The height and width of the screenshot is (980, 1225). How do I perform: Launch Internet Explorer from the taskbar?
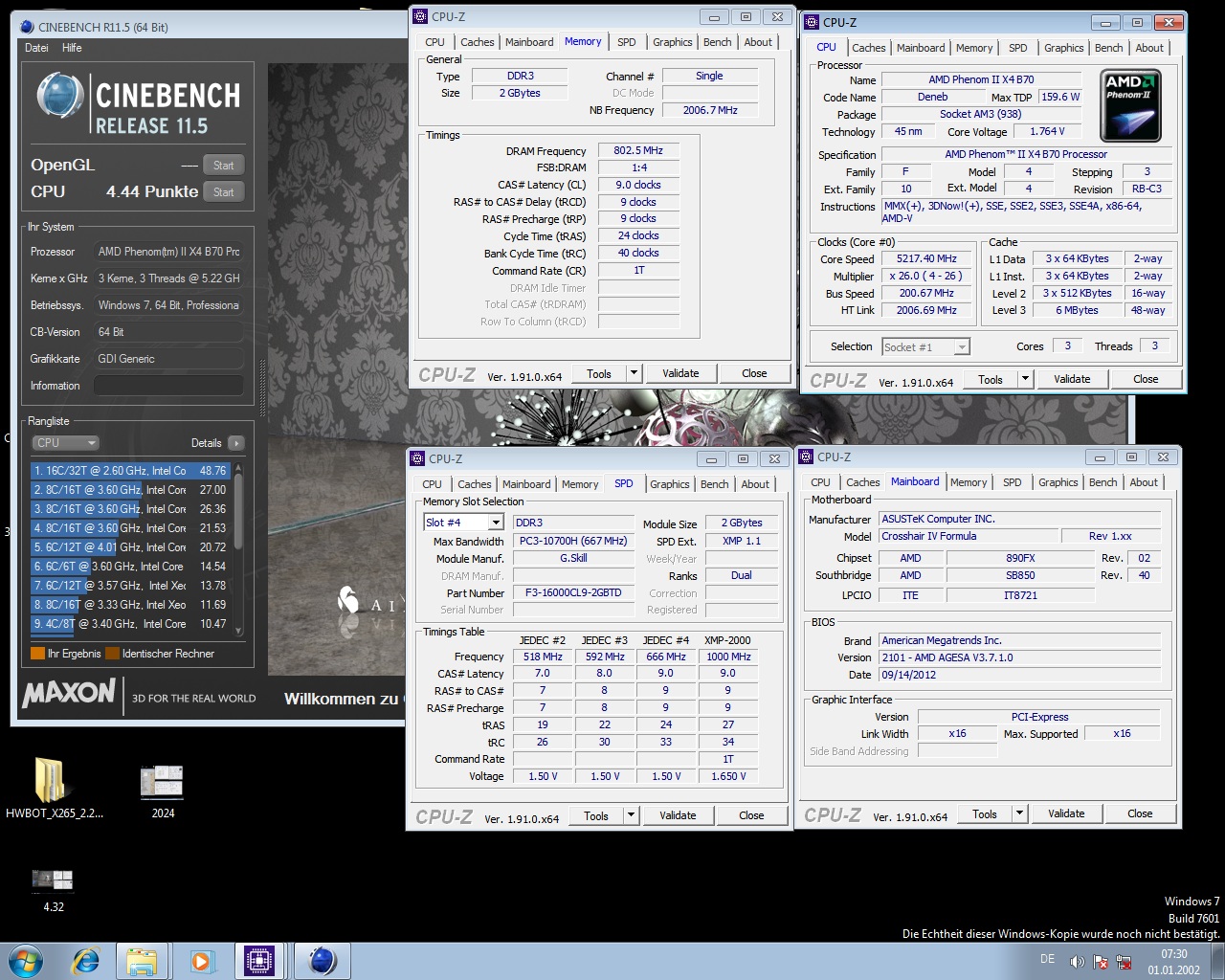[x=86, y=960]
